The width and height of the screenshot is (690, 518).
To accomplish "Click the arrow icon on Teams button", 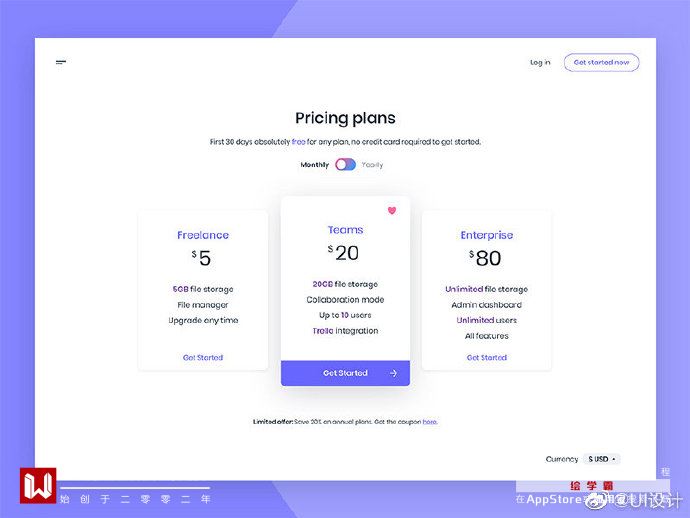I will coord(393,373).
